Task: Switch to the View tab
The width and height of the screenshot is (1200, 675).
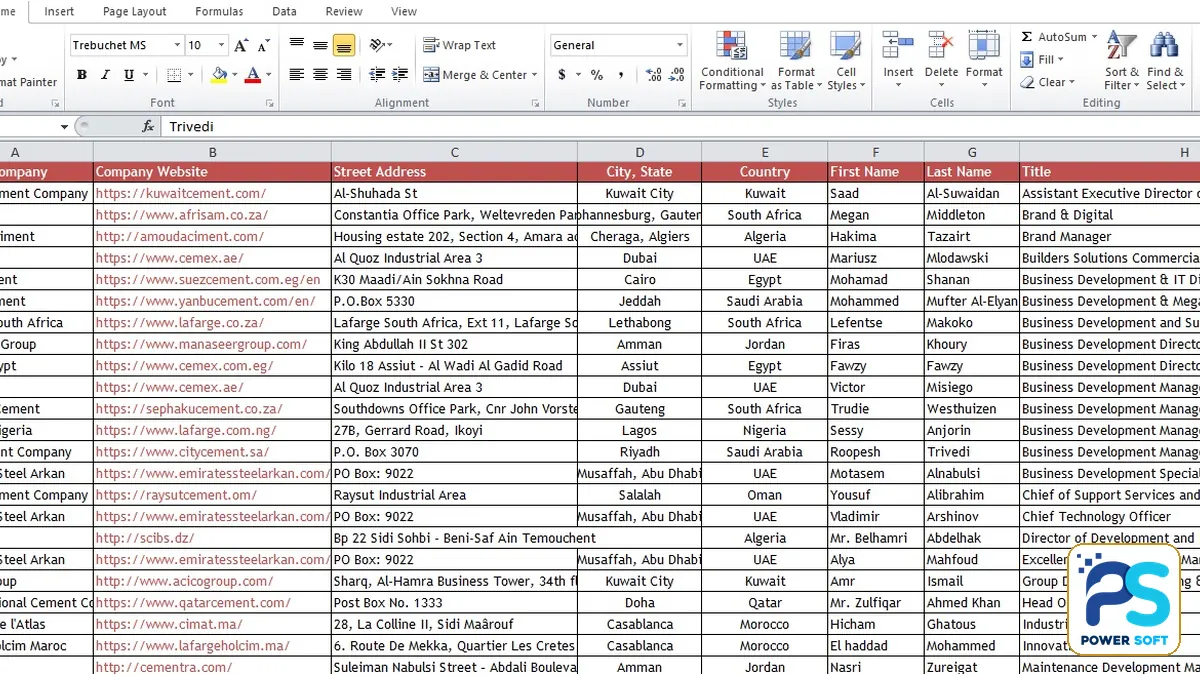Action: pyautogui.click(x=404, y=12)
